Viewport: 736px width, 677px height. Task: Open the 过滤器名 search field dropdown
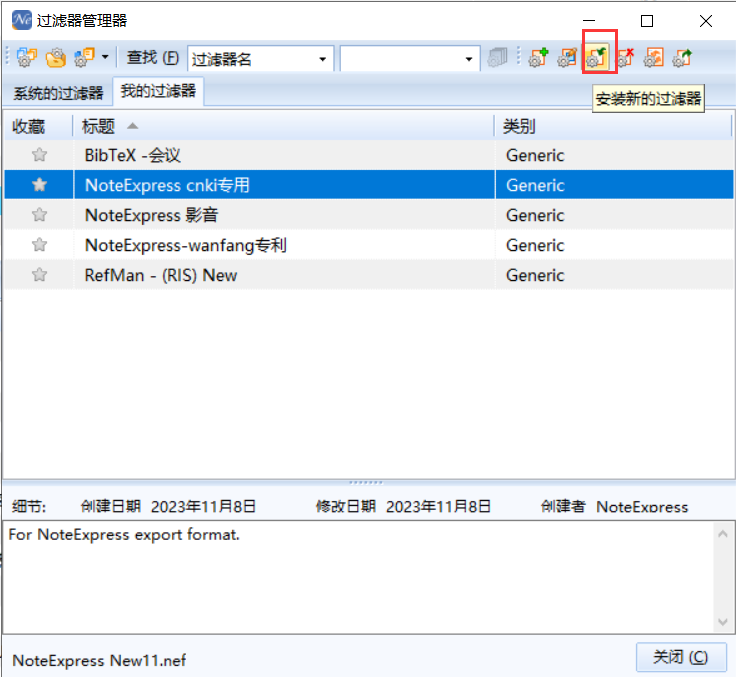tap(322, 59)
